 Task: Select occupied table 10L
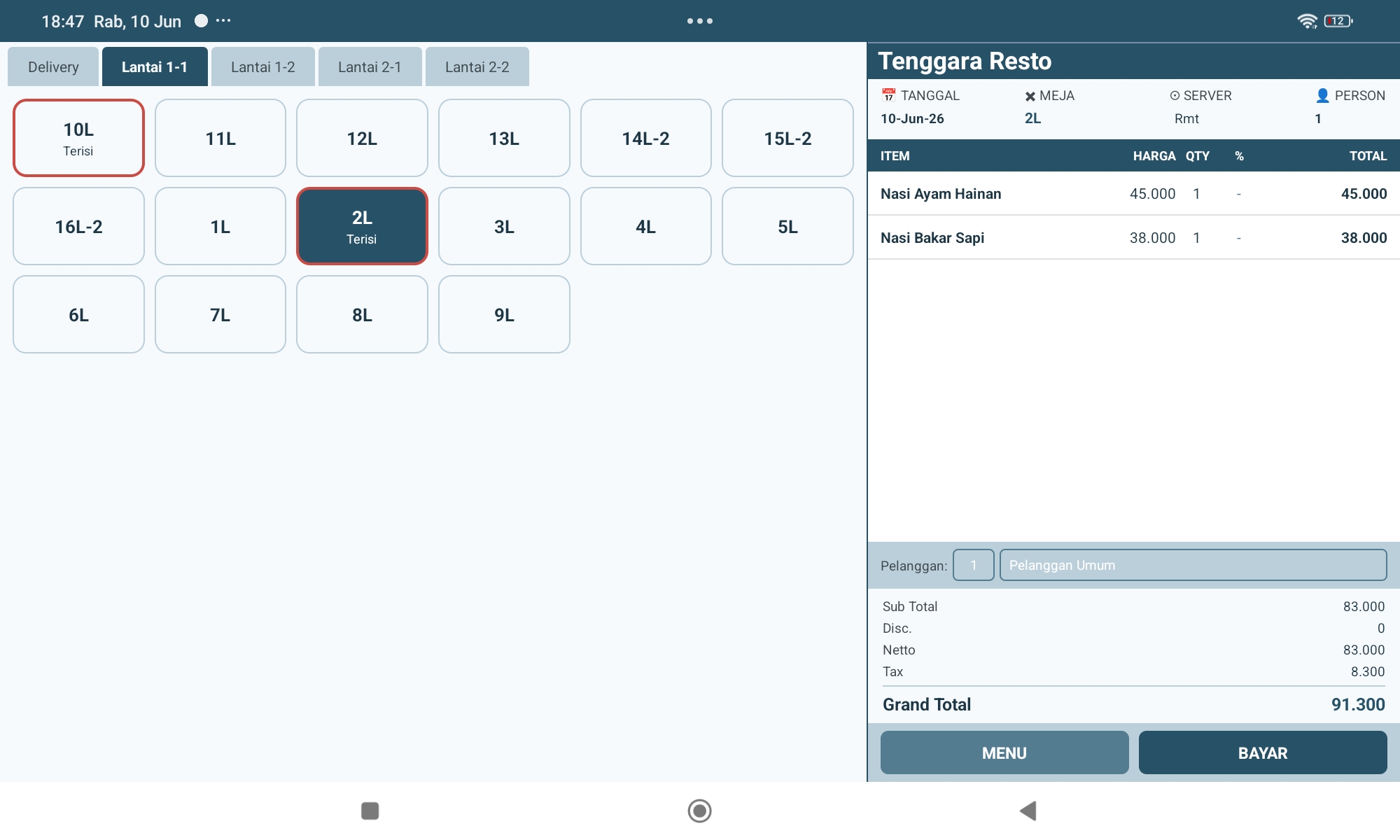pyautogui.click(x=78, y=138)
